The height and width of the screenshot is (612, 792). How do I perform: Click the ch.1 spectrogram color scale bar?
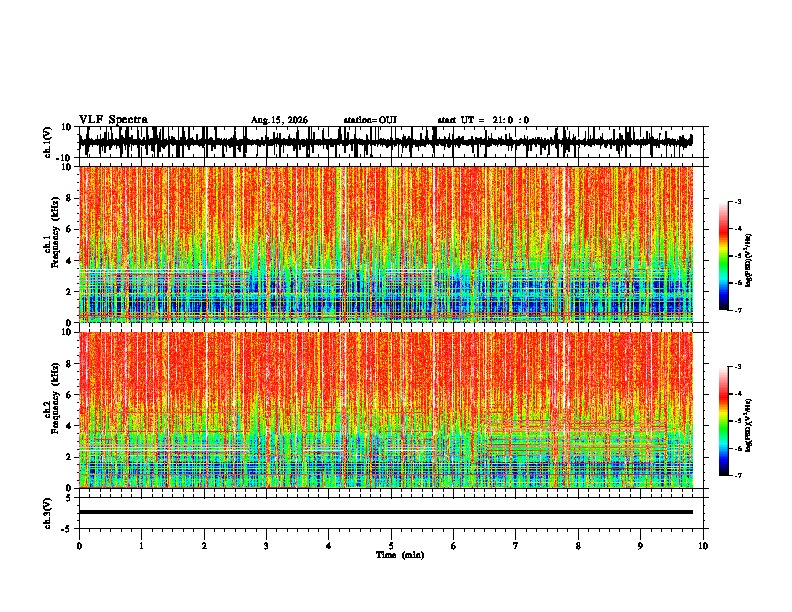(724, 256)
